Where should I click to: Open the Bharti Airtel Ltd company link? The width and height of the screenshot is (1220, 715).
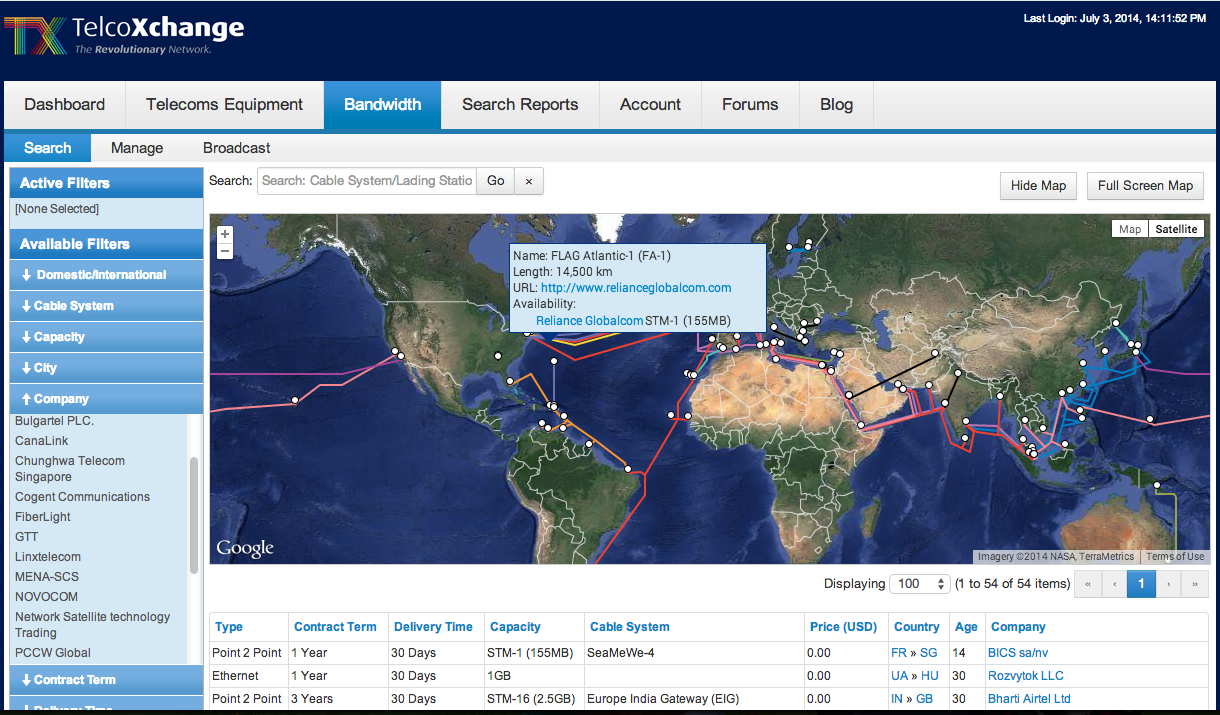[1029, 699]
